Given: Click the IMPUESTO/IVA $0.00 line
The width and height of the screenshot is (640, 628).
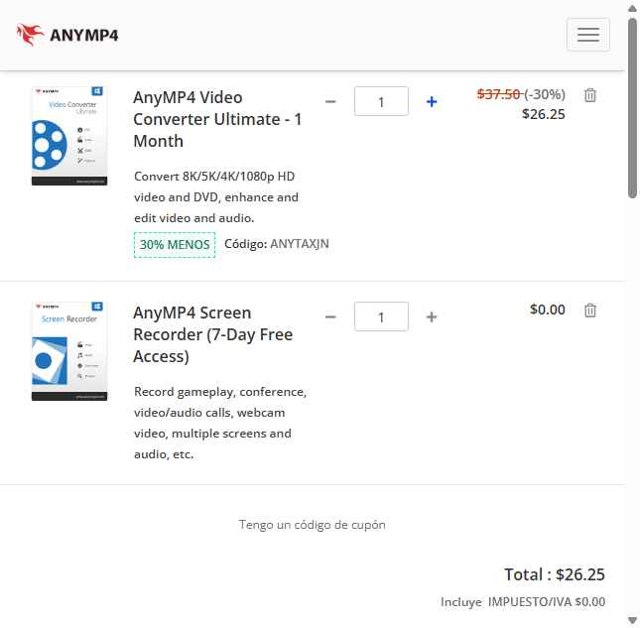Looking at the screenshot, I should (x=522, y=602).
